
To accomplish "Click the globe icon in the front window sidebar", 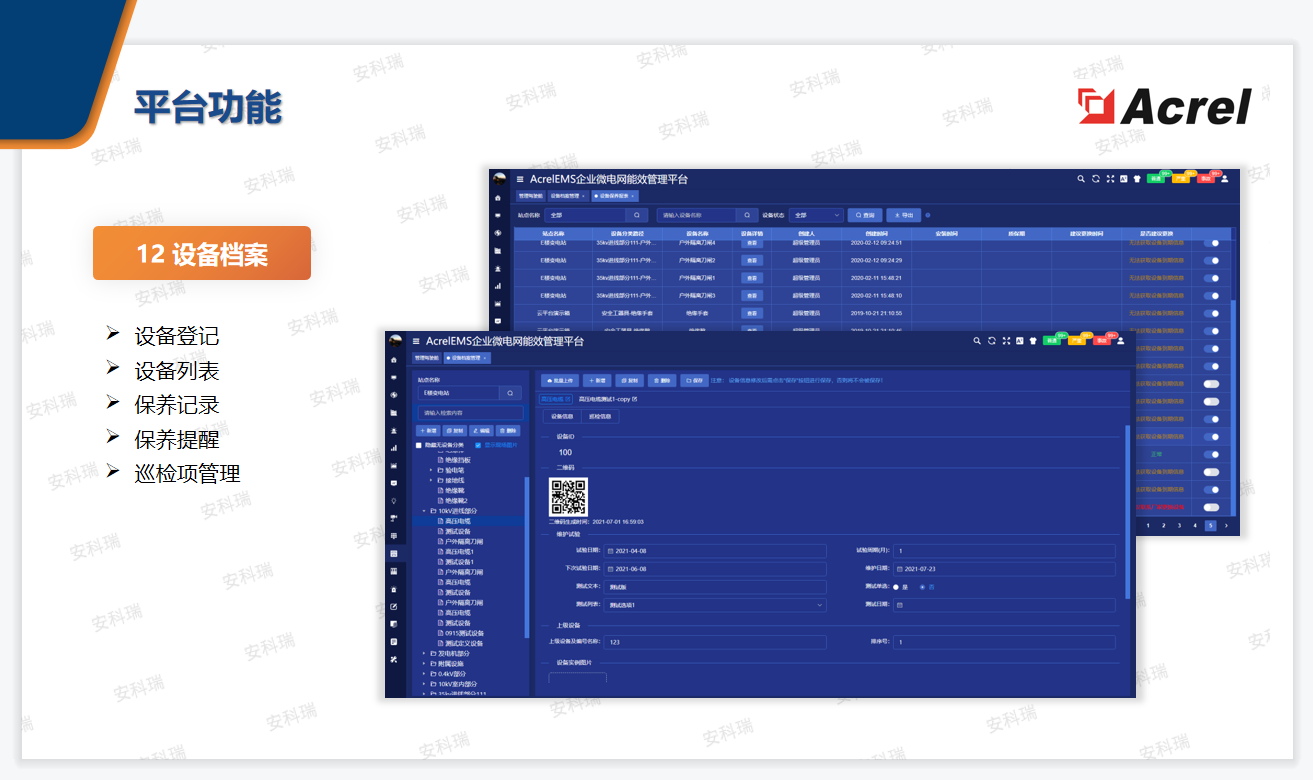I will click(x=394, y=394).
